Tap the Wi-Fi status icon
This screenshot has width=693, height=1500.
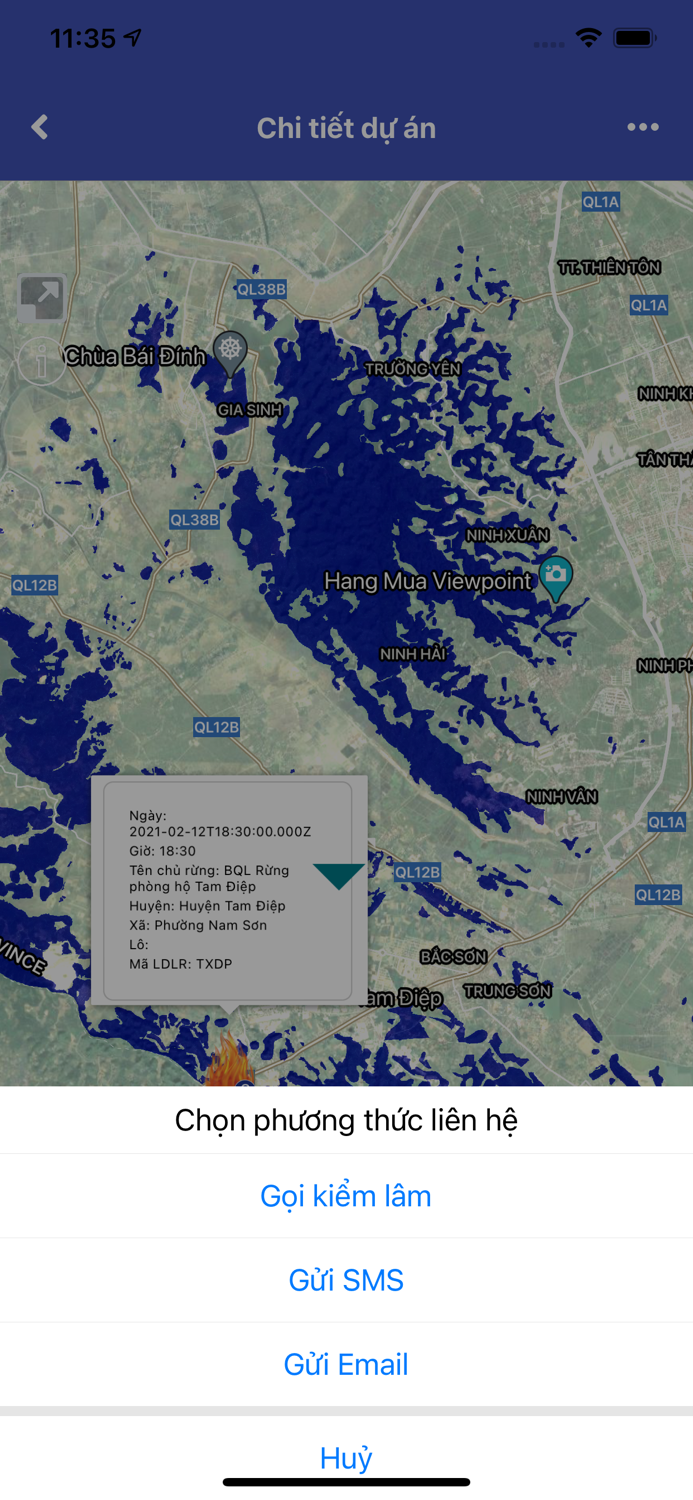tap(589, 38)
